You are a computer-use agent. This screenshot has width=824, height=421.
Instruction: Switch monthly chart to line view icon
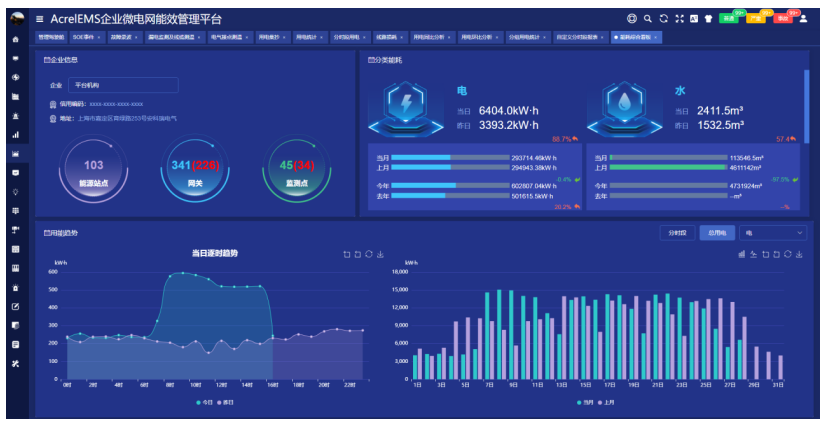click(753, 254)
